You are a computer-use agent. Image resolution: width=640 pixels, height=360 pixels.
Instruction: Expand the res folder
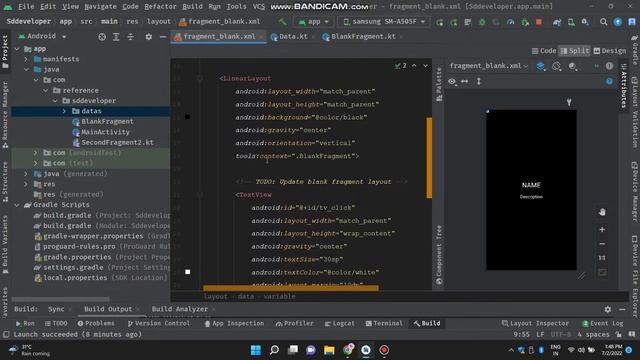tap(26, 184)
